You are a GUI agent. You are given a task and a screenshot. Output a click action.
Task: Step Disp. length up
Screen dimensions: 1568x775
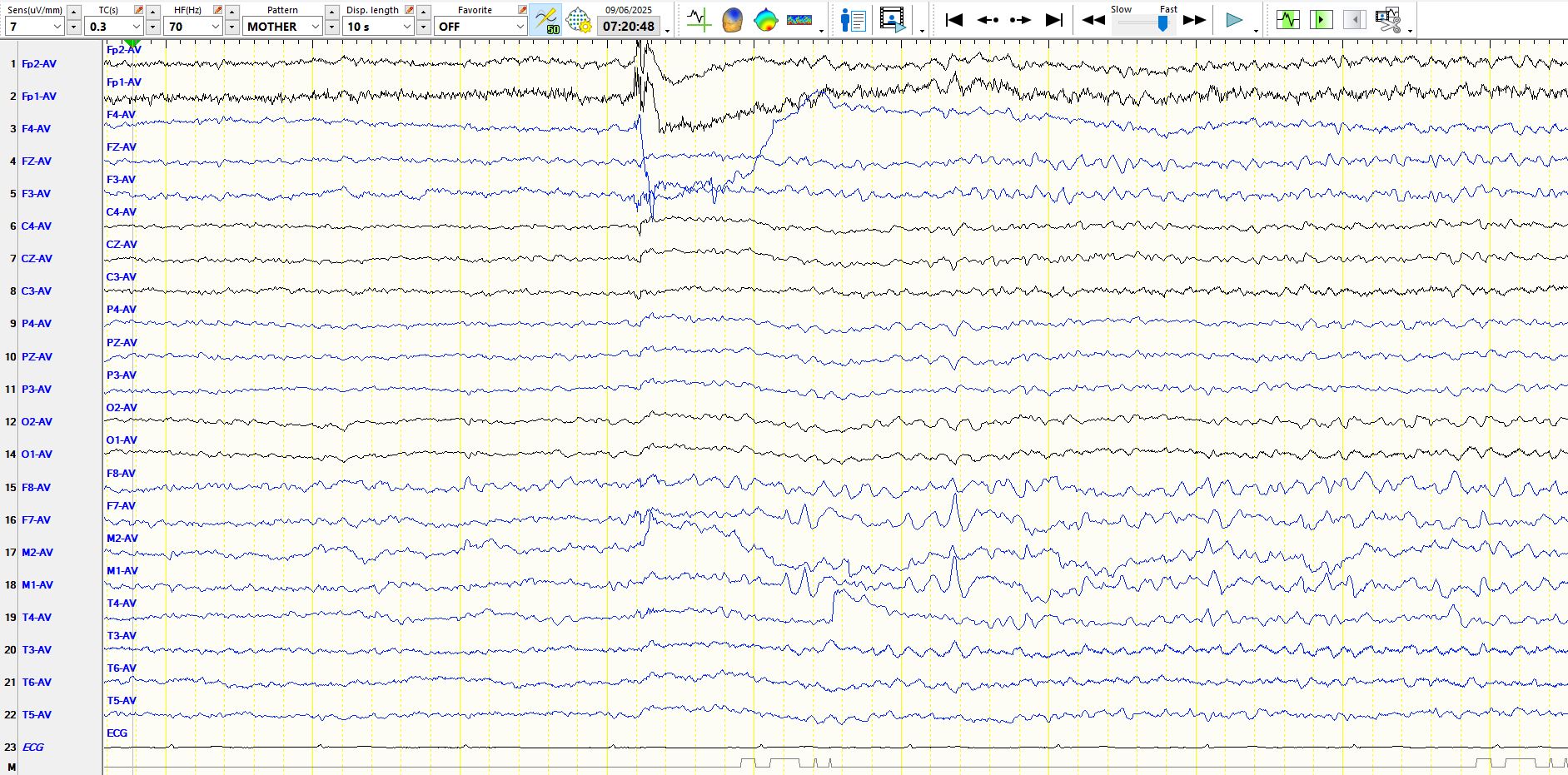pos(423,12)
